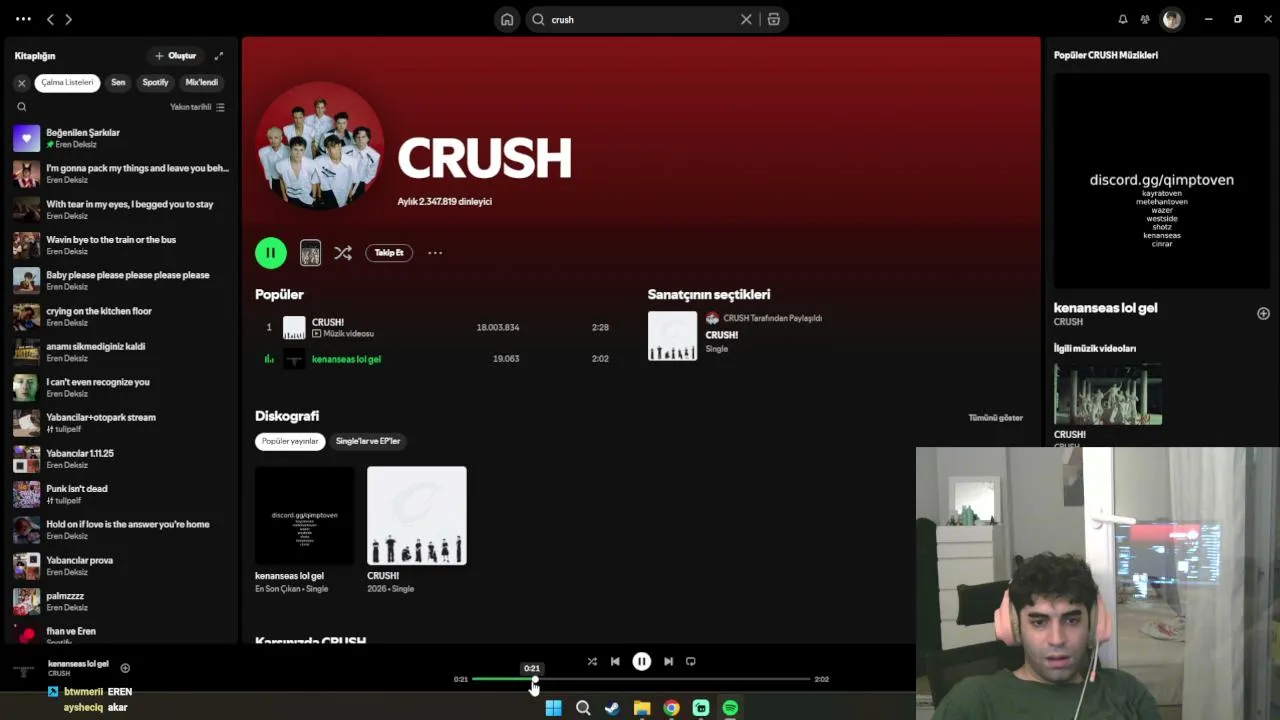Open the "crying on the kitchen floor" playlist
Screen dimensions: 1280x720
coord(121,316)
